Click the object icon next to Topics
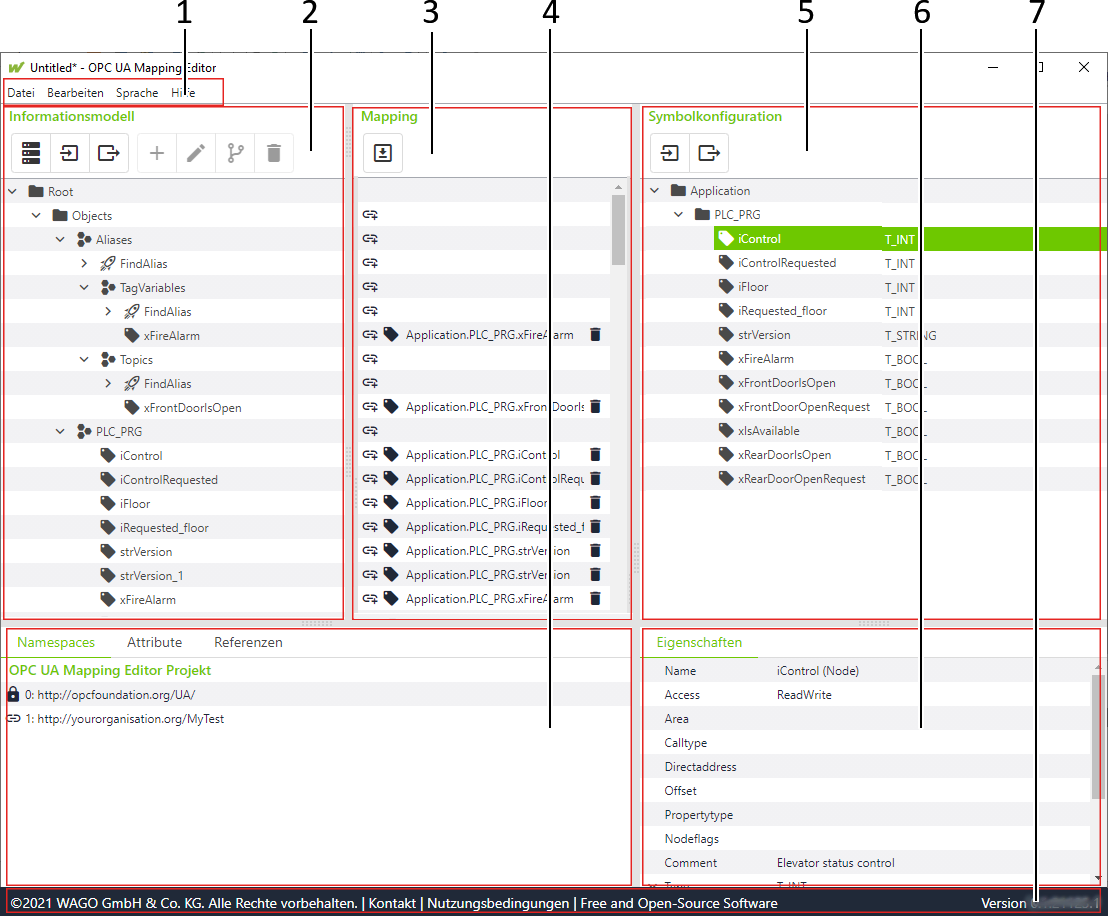 [108, 360]
